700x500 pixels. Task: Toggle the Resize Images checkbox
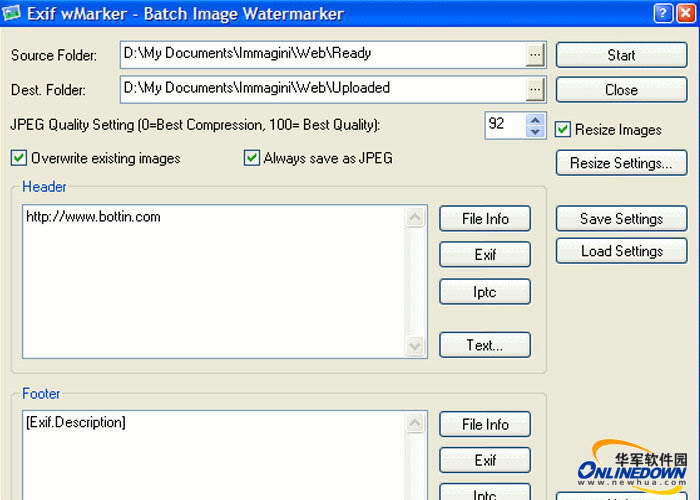point(562,129)
